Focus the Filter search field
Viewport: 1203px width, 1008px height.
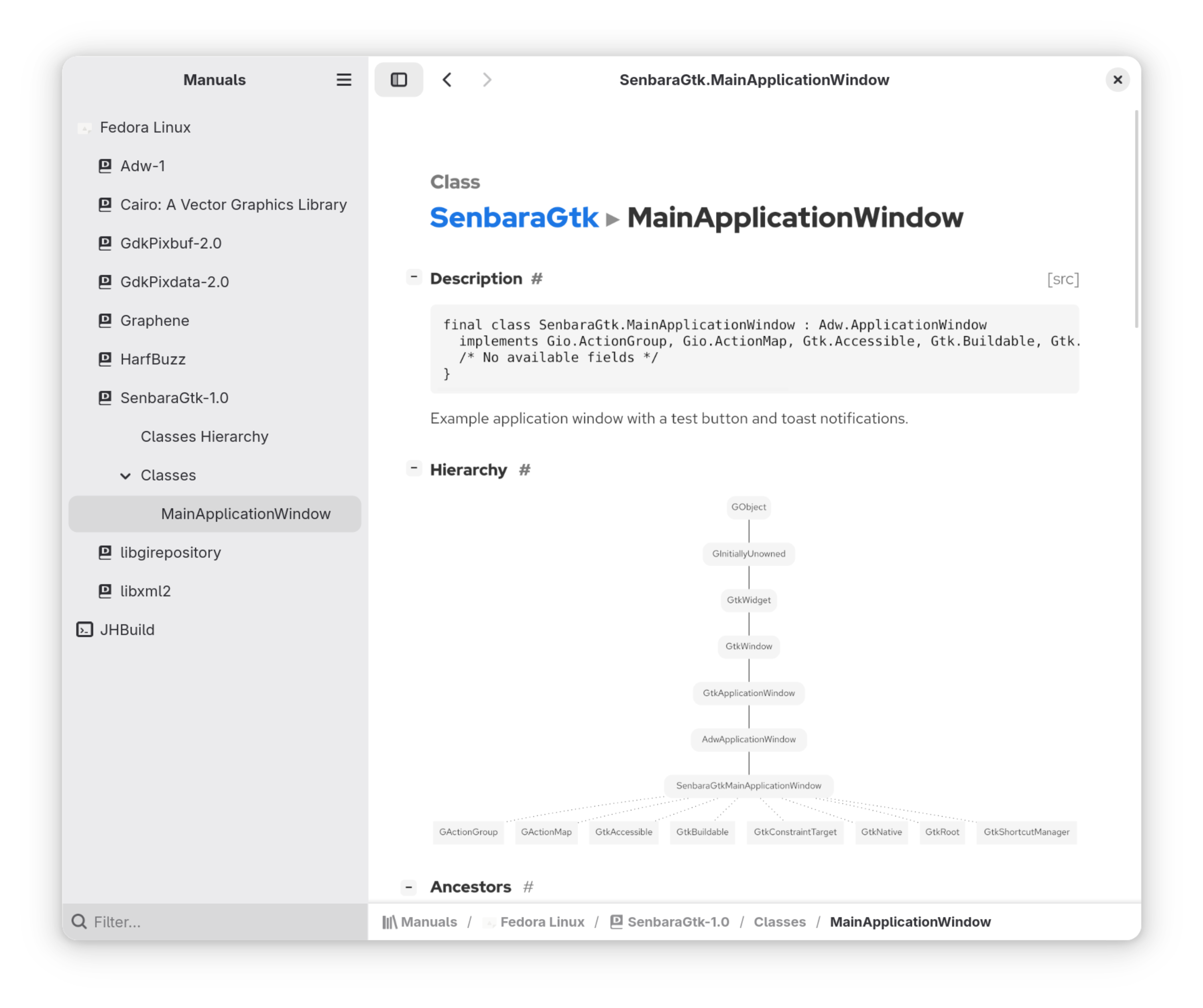click(215, 922)
